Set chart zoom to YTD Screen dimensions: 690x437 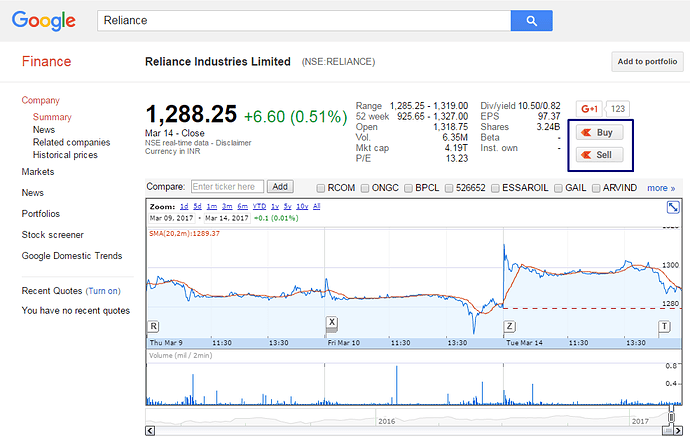[259, 206]
